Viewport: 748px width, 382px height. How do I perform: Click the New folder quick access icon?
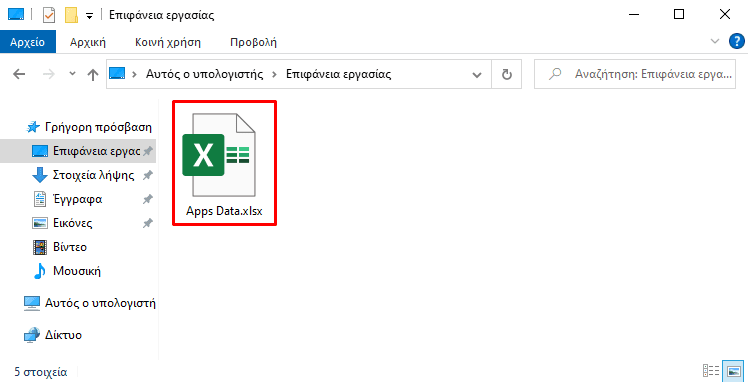pyautogui.click(x=72, y=15)
